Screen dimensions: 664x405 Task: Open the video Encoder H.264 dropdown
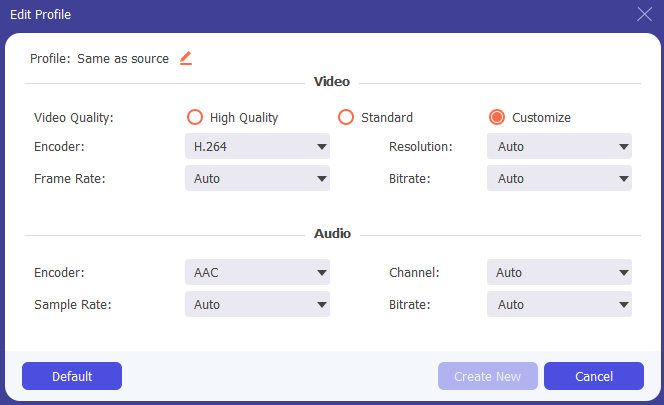tap(257, 147)
